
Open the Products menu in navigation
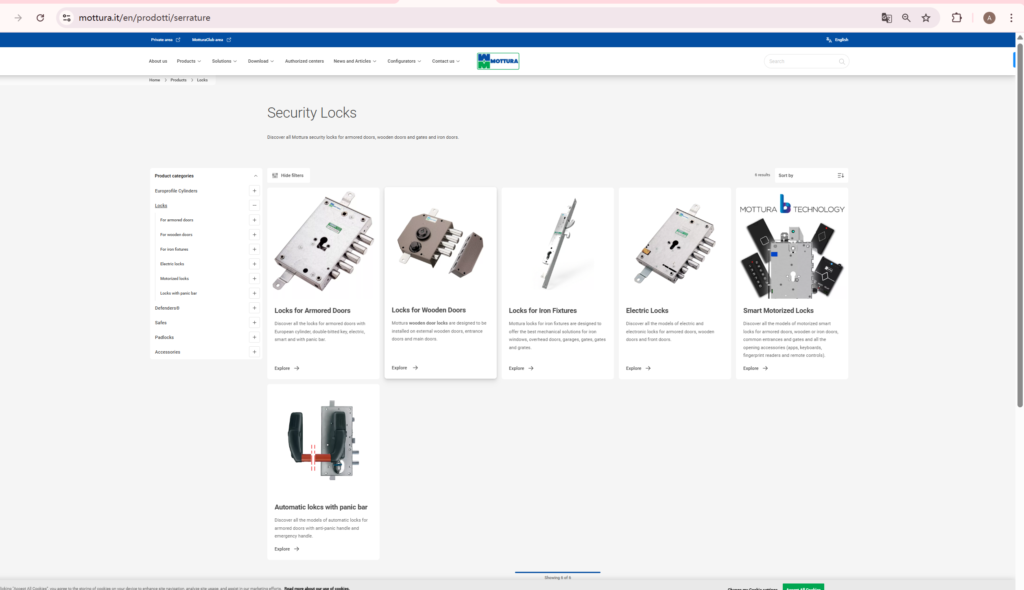(189, 61)
